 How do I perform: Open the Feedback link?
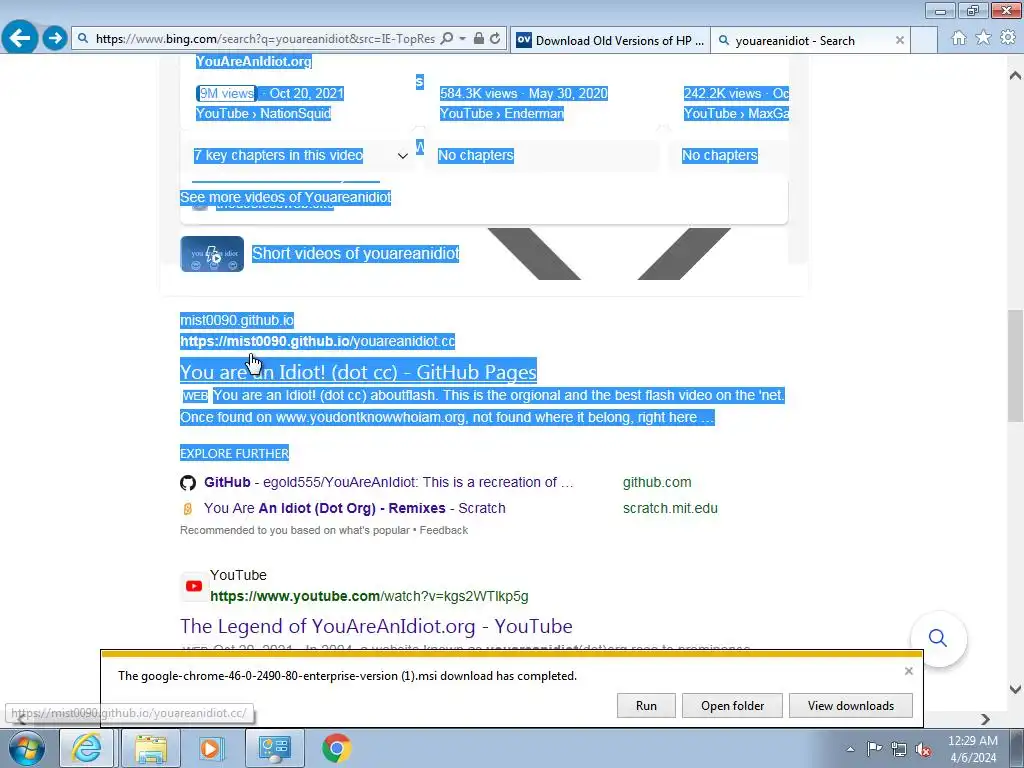tap(443, 530)
